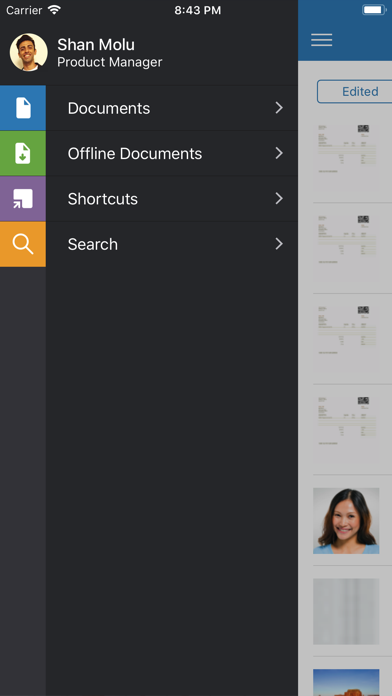This screenshot has height=696, width=392.
Task: Expand the chevron next to Documents
Action: click(x=279, y=108)
